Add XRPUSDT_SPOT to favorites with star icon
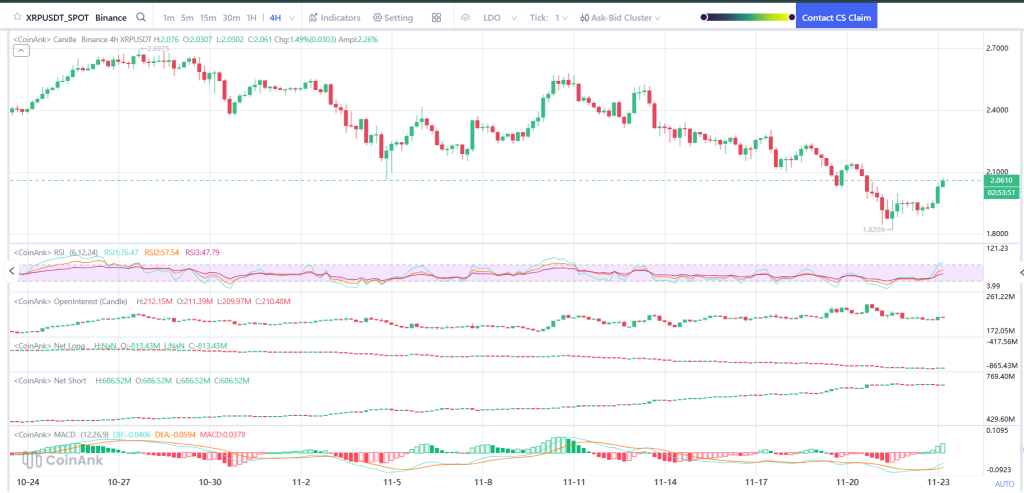 pos(16,18)
